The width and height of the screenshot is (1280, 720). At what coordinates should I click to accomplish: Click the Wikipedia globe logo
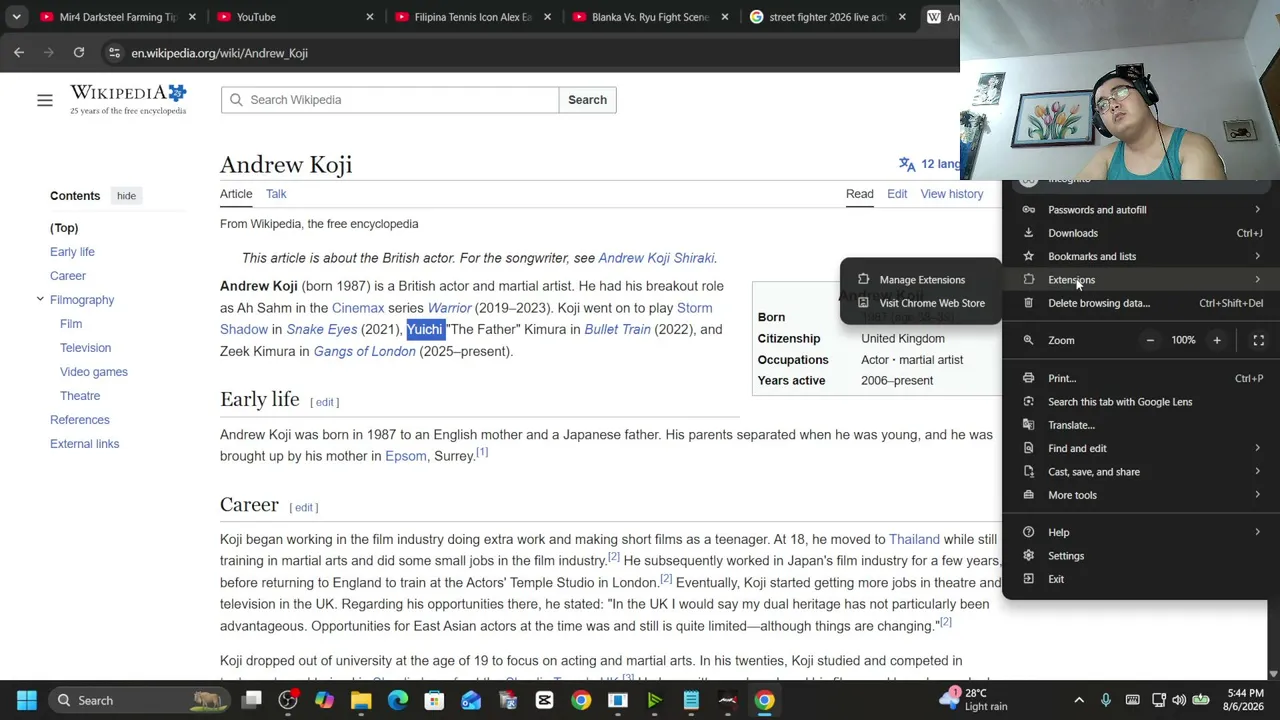128,99
